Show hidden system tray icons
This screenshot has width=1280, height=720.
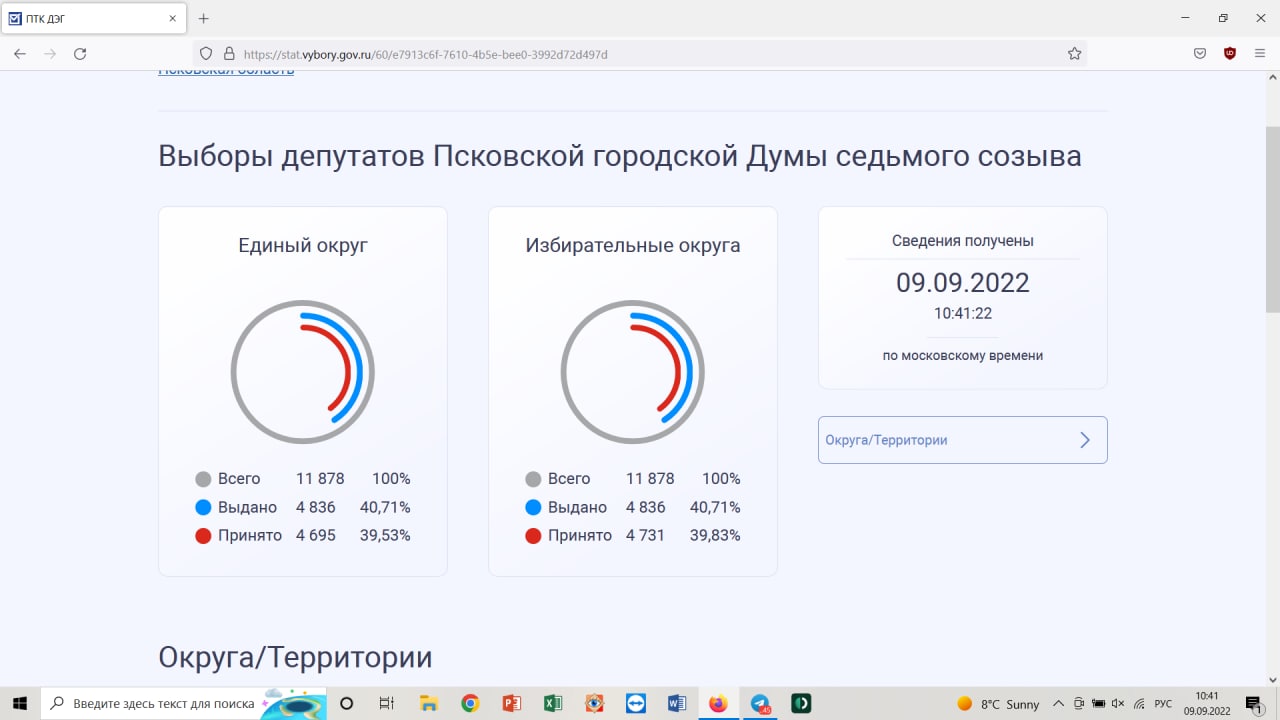(x=1058, y=704)
